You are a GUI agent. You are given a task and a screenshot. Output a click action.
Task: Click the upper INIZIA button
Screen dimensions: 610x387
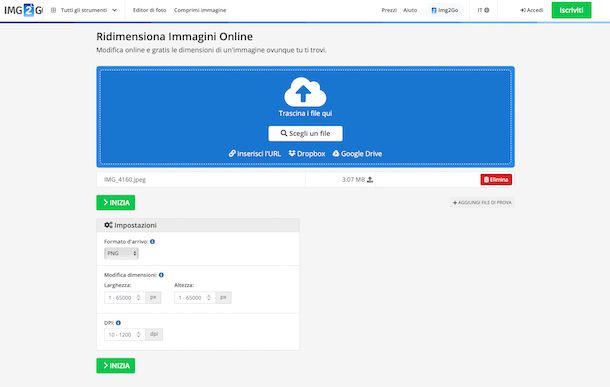pyautogui.click(x=116, y=203)
